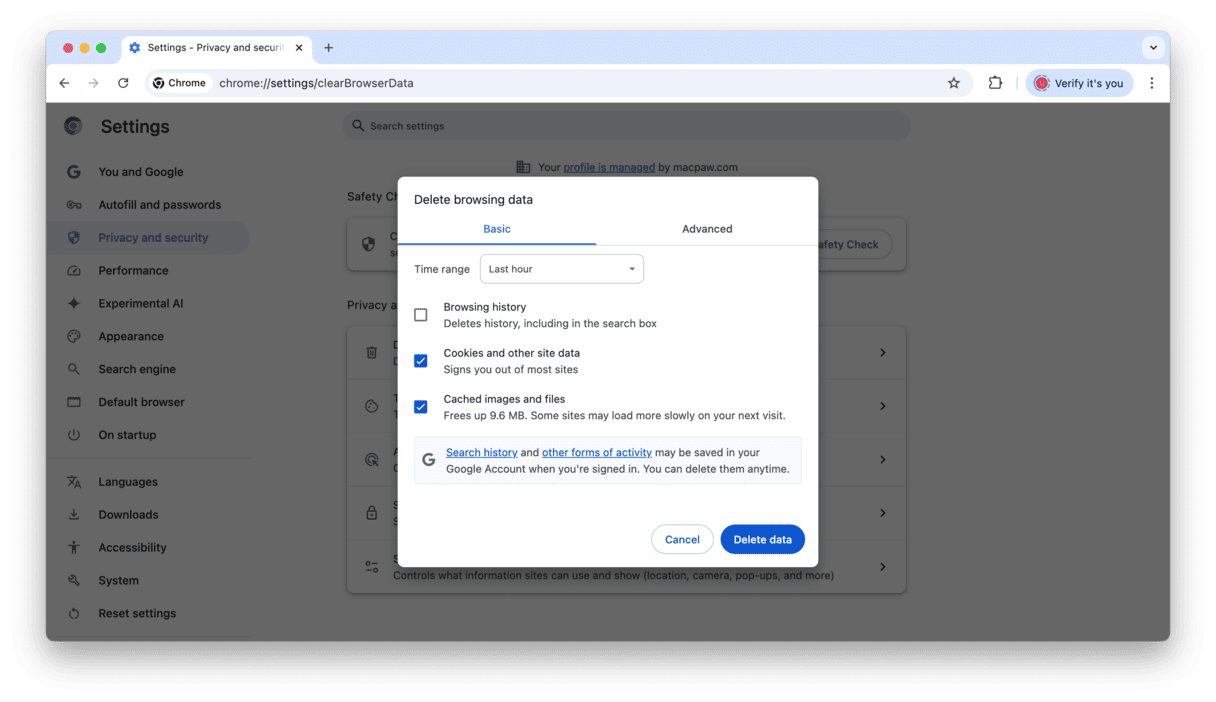Click the browser forward arrow
This screenshot has height=702, width=1216.
[x=93, y=83]
